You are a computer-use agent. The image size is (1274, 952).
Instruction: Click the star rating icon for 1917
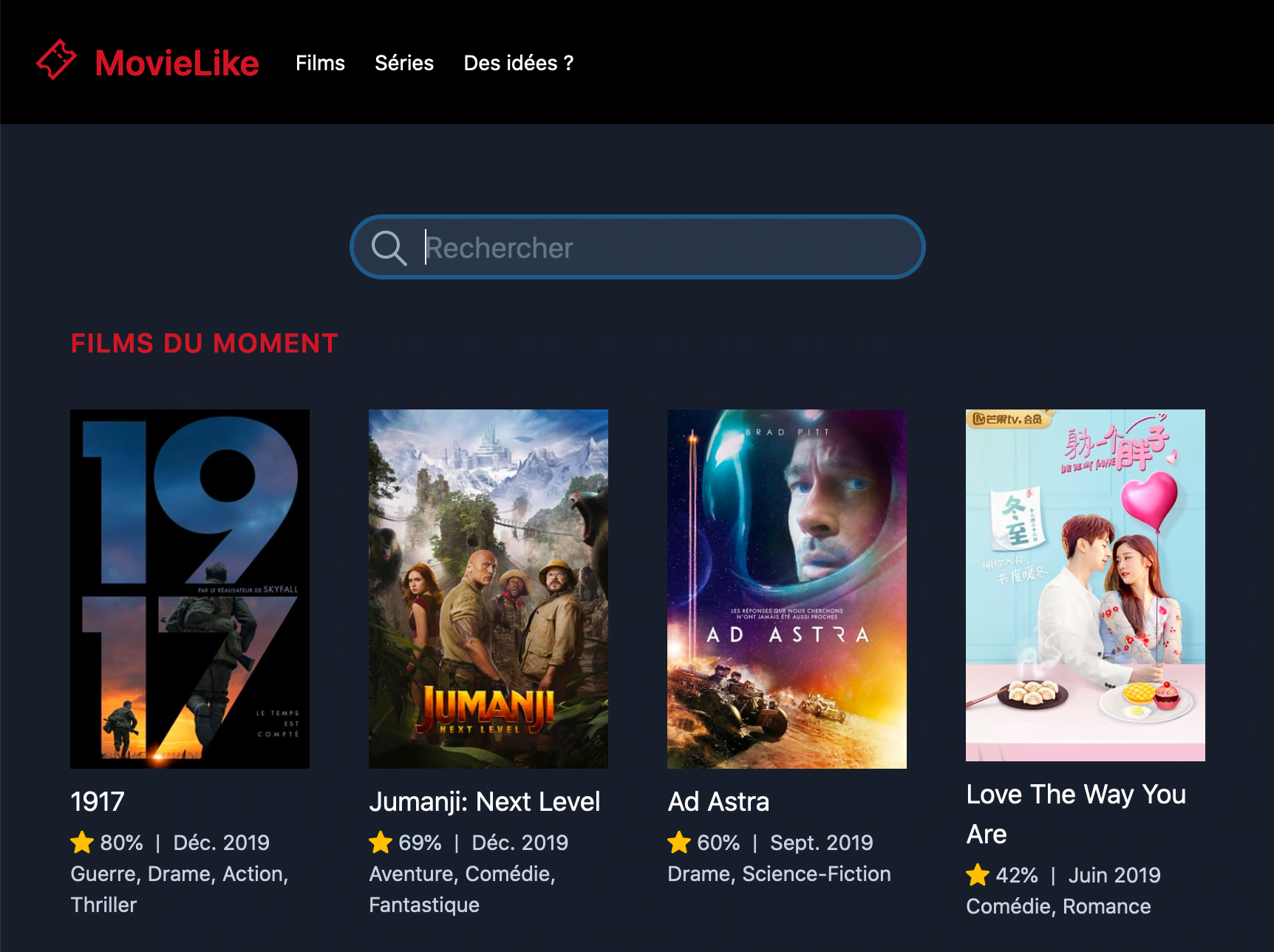pos(82,842)
